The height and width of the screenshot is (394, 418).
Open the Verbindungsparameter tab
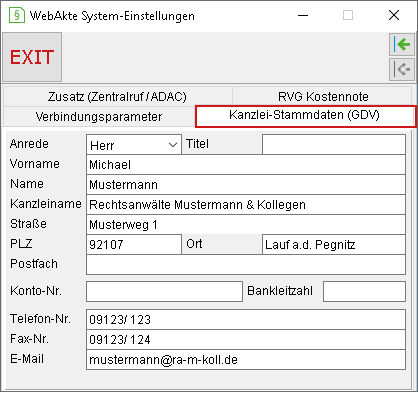(x=99, y=117)
